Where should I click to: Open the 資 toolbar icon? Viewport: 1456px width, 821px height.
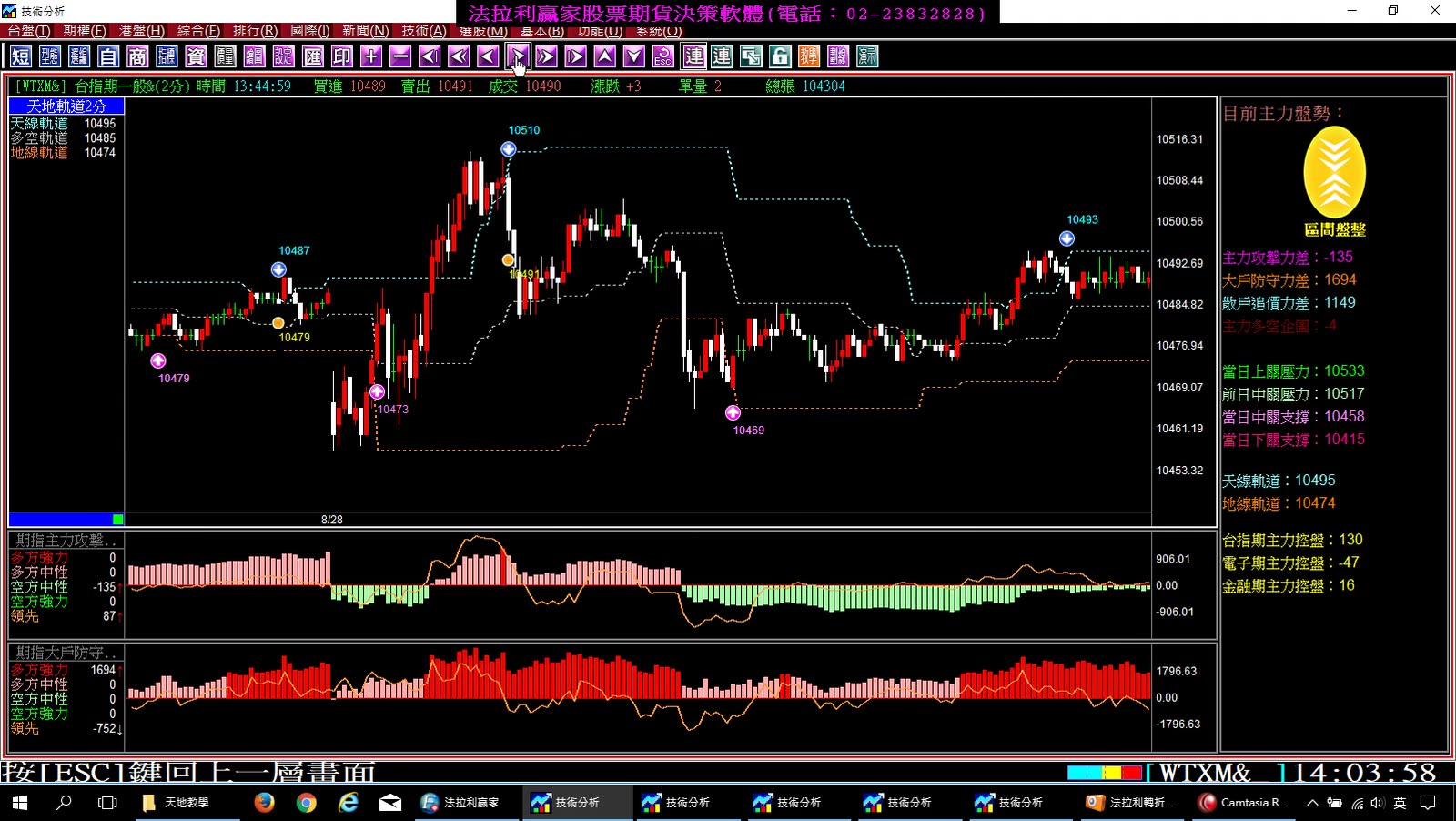pos(196,56)
